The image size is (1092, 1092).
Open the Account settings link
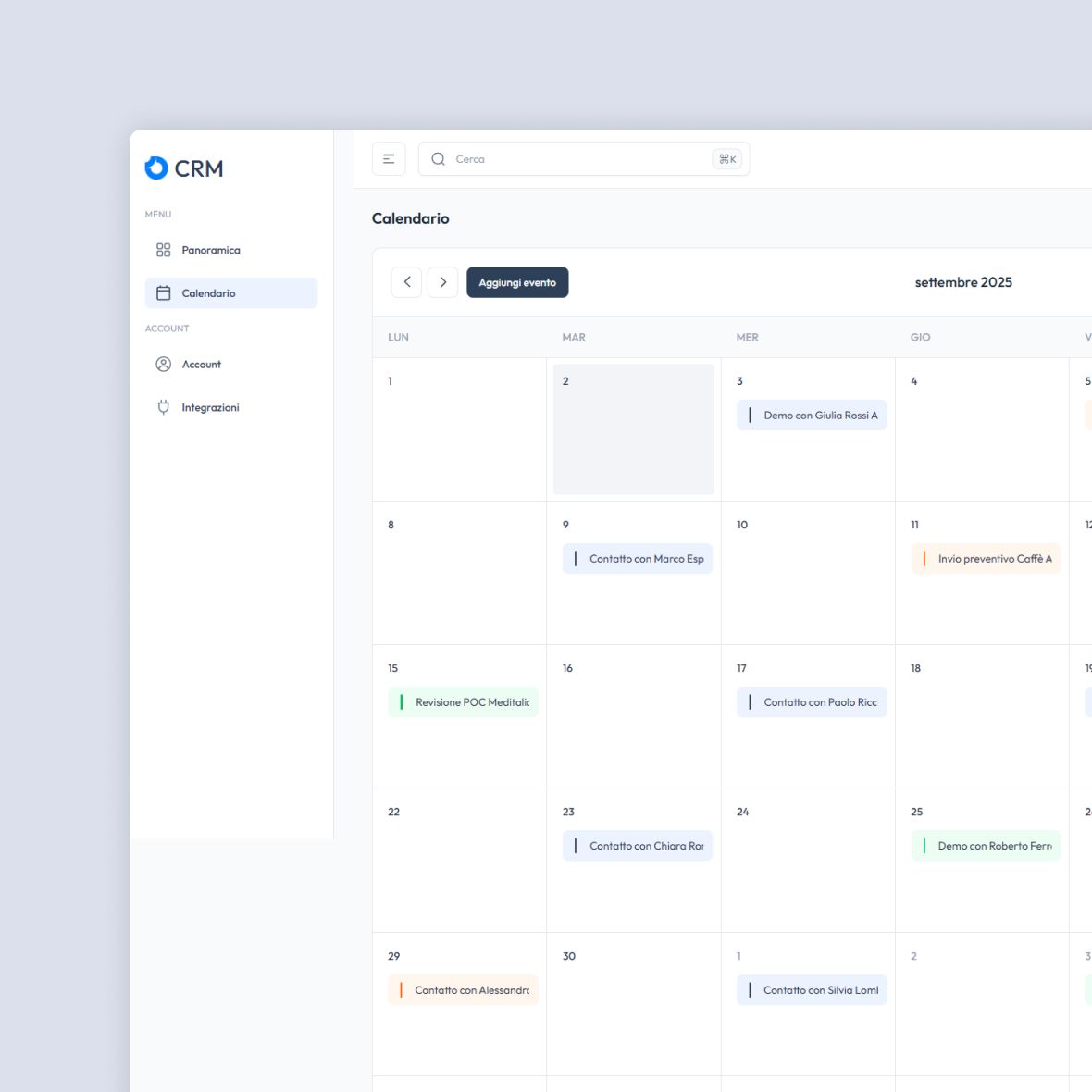201,364
